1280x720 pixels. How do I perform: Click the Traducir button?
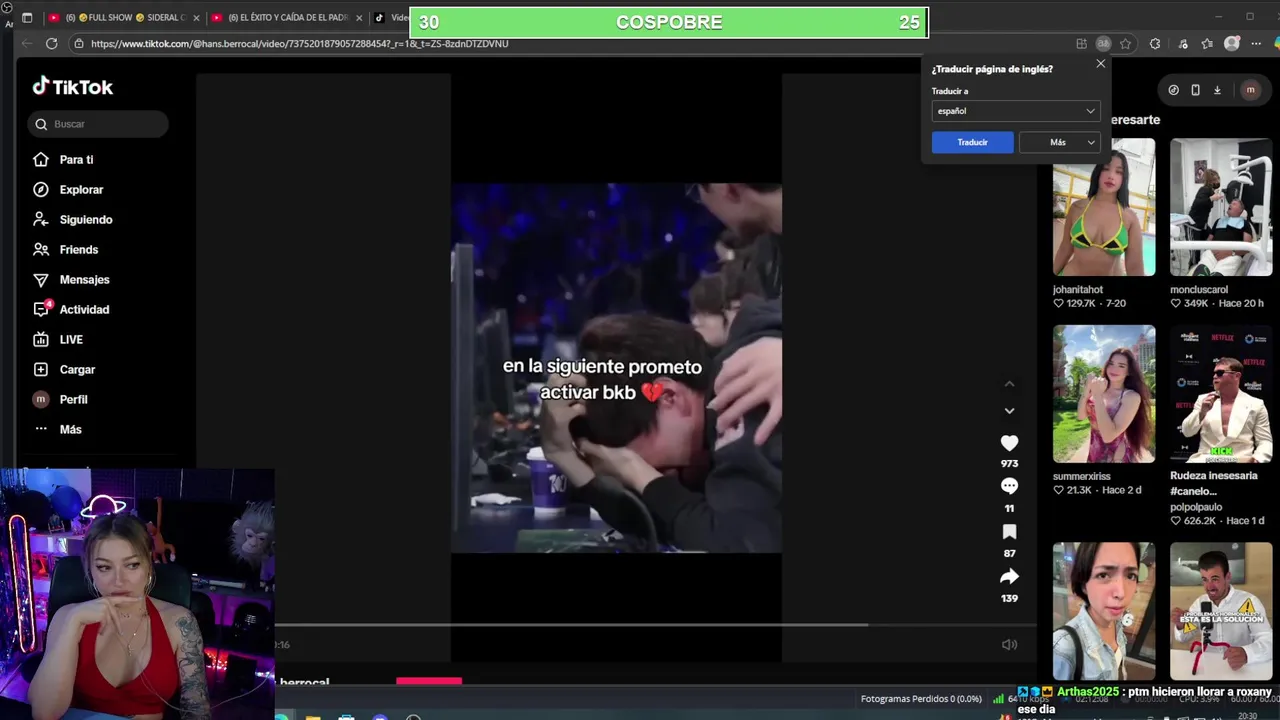point(972,142)
